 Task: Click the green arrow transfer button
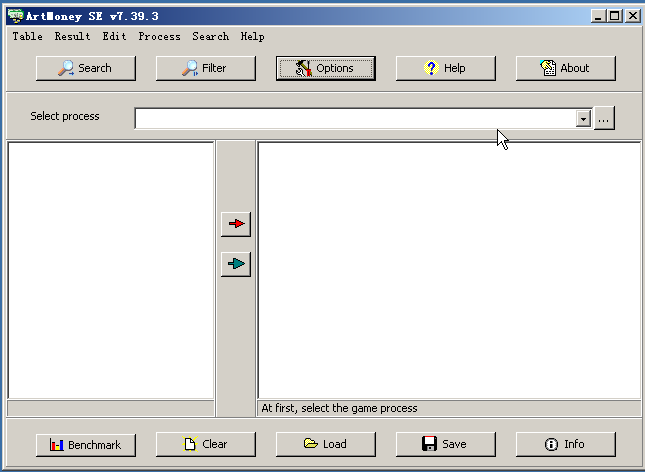click(235, 264)
